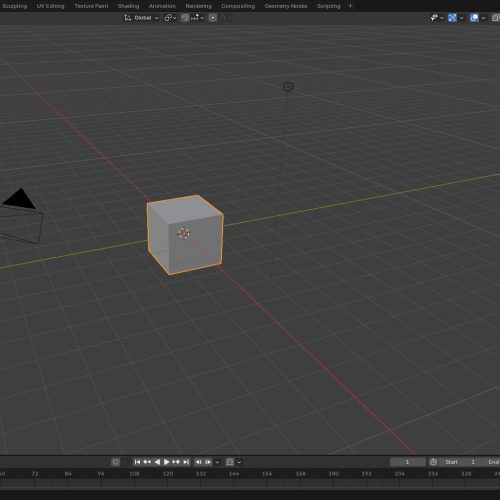Screen dimensions: 500x500
Task: Jump to the end frame
Action: (x=186, y=462)
